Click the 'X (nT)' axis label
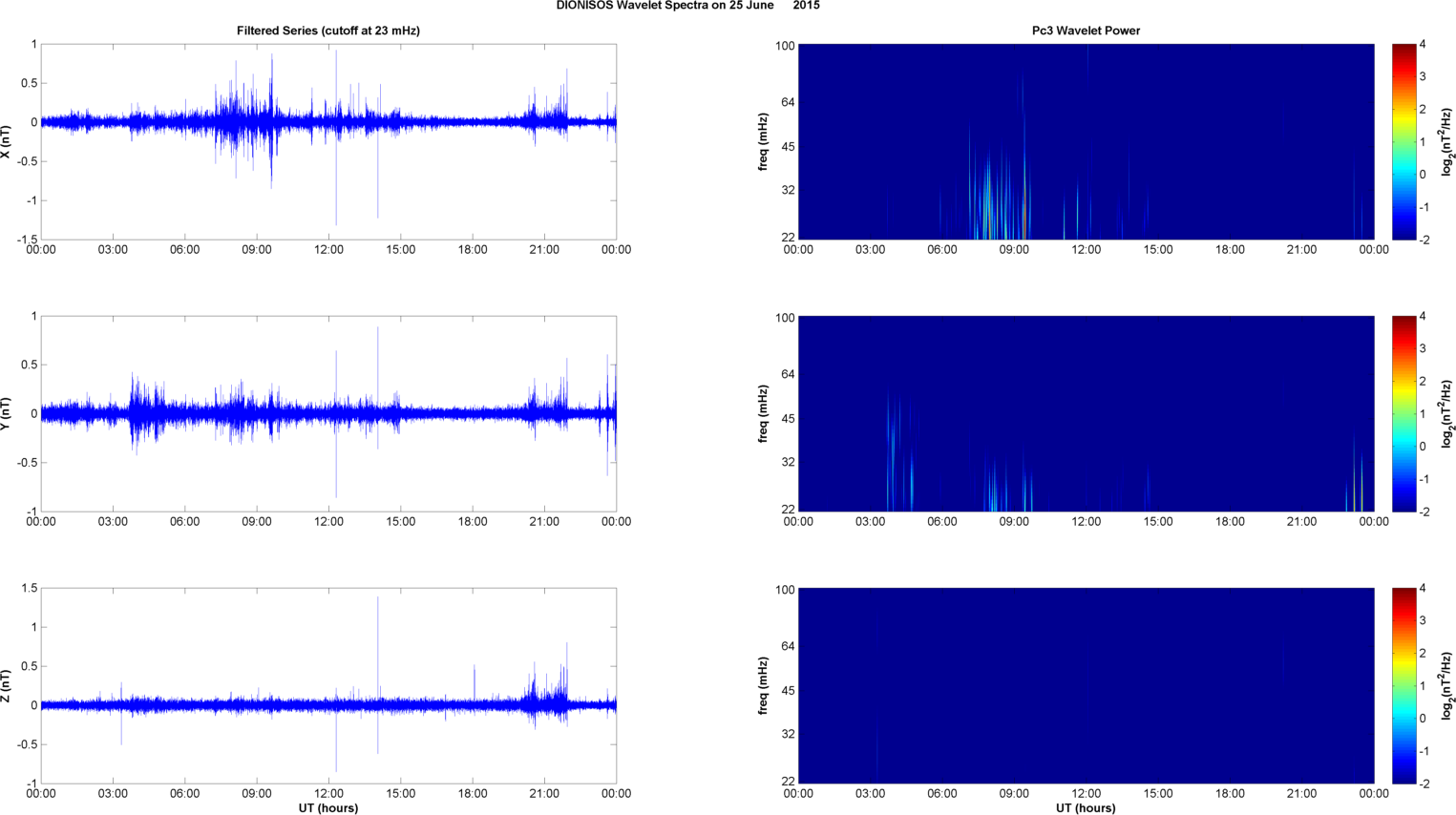Image resolution: width=1456 pixels, height=815 pixels. pyautogui.click(x=7, y=142)
